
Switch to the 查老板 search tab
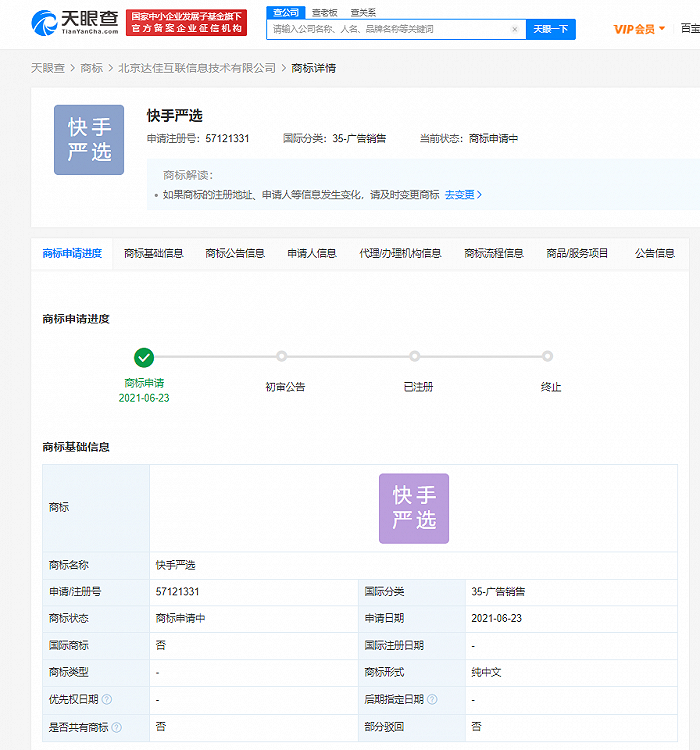324,12
